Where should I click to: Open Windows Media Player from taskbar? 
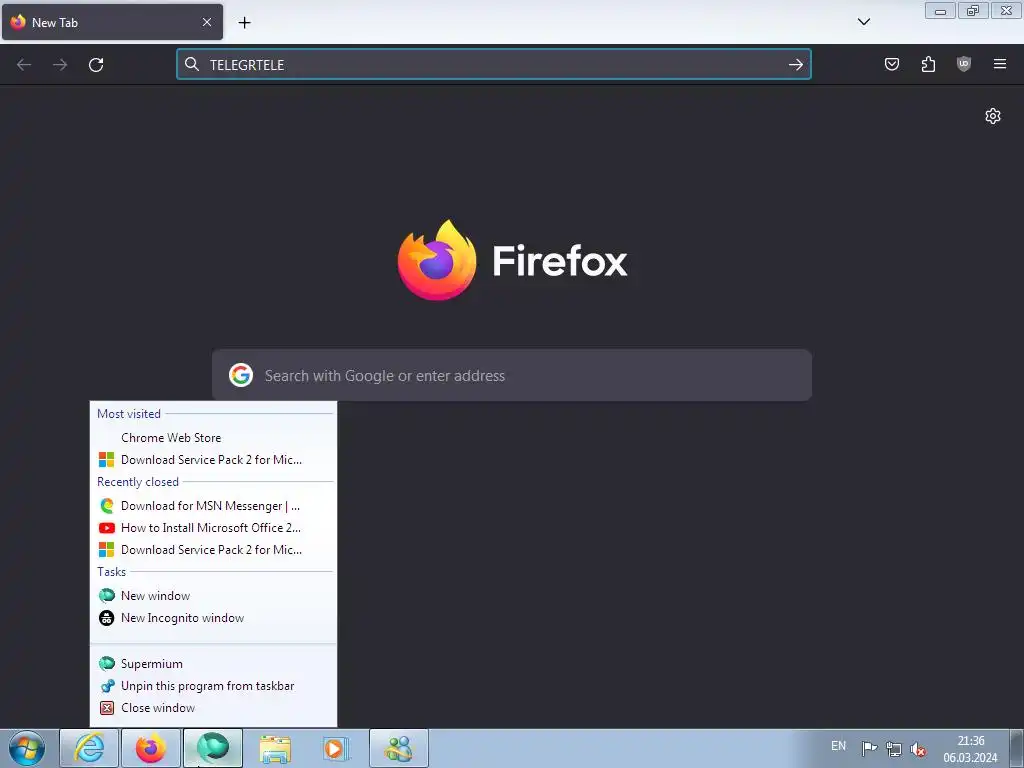(x=337, y=748)
